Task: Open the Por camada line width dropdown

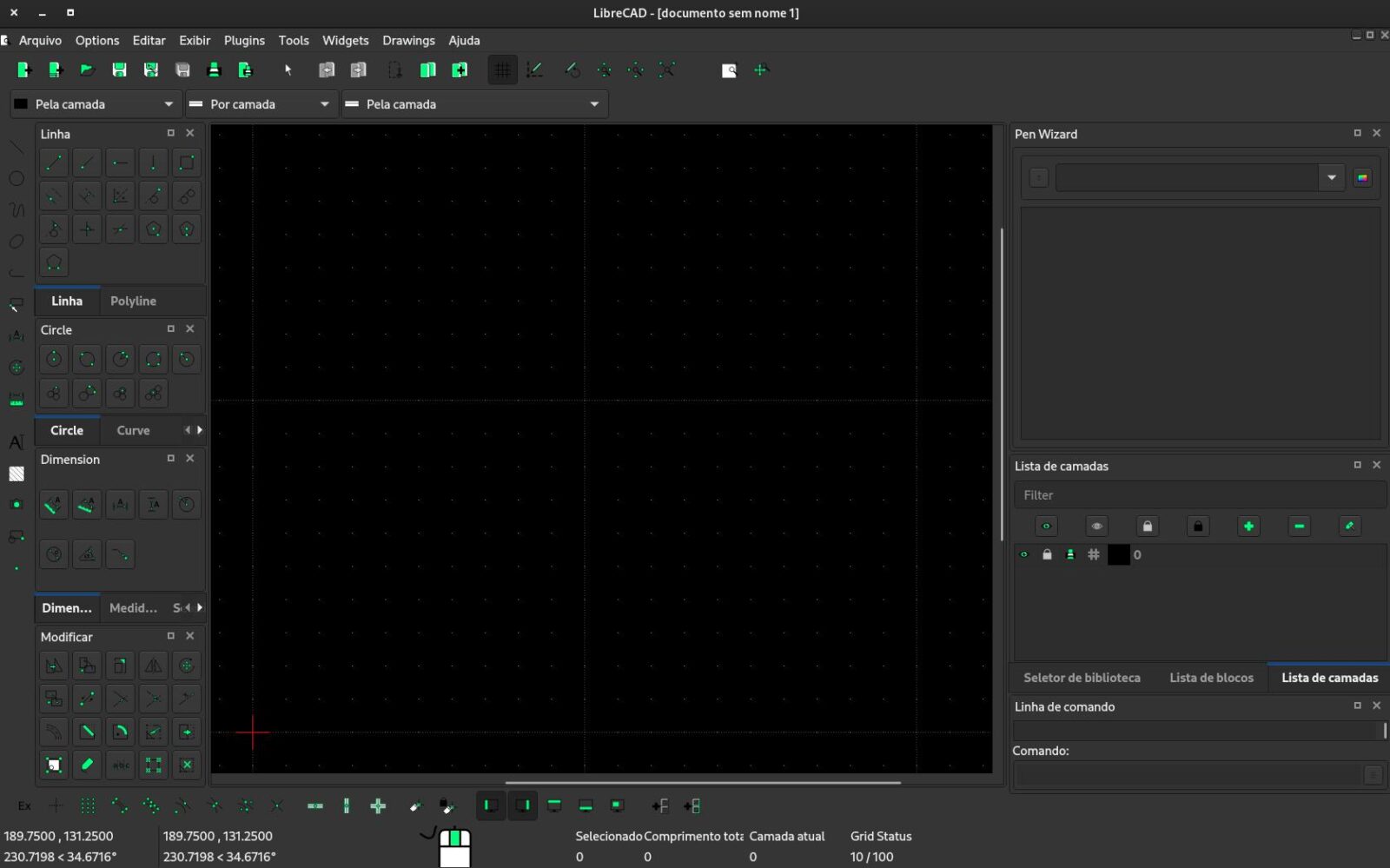Action: [x=322, y=103]
